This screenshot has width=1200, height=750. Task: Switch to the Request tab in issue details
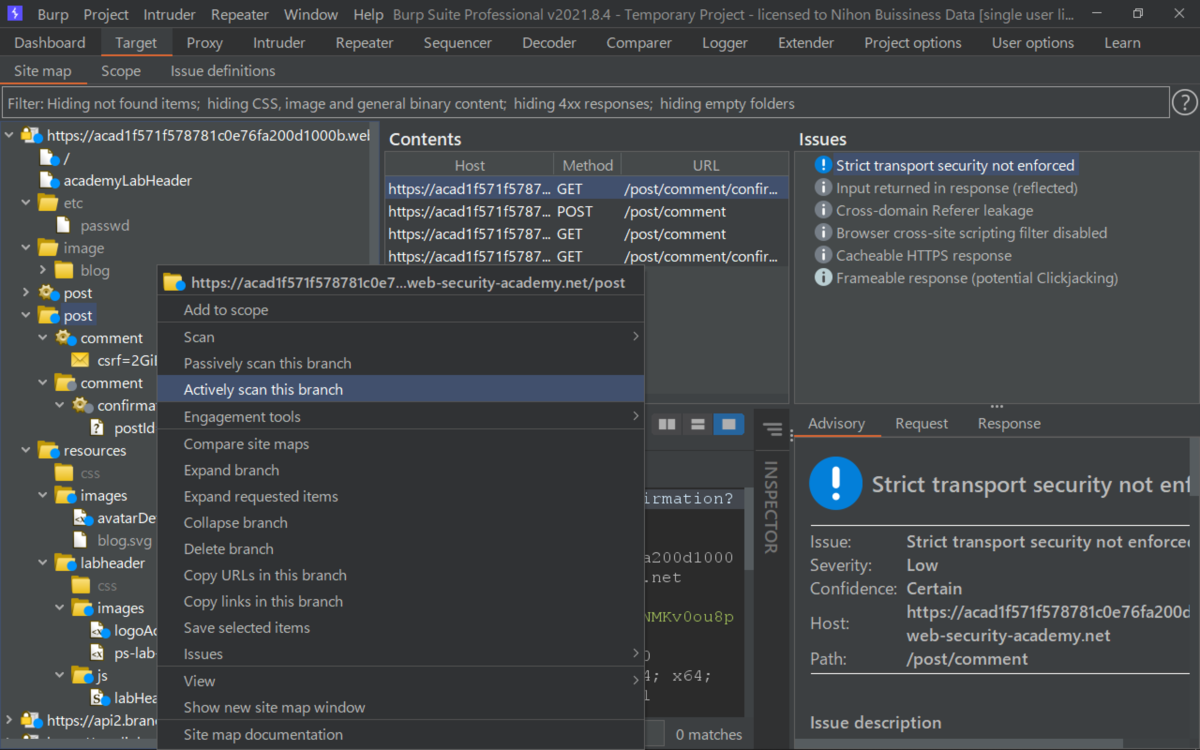[x=921, y=423]
